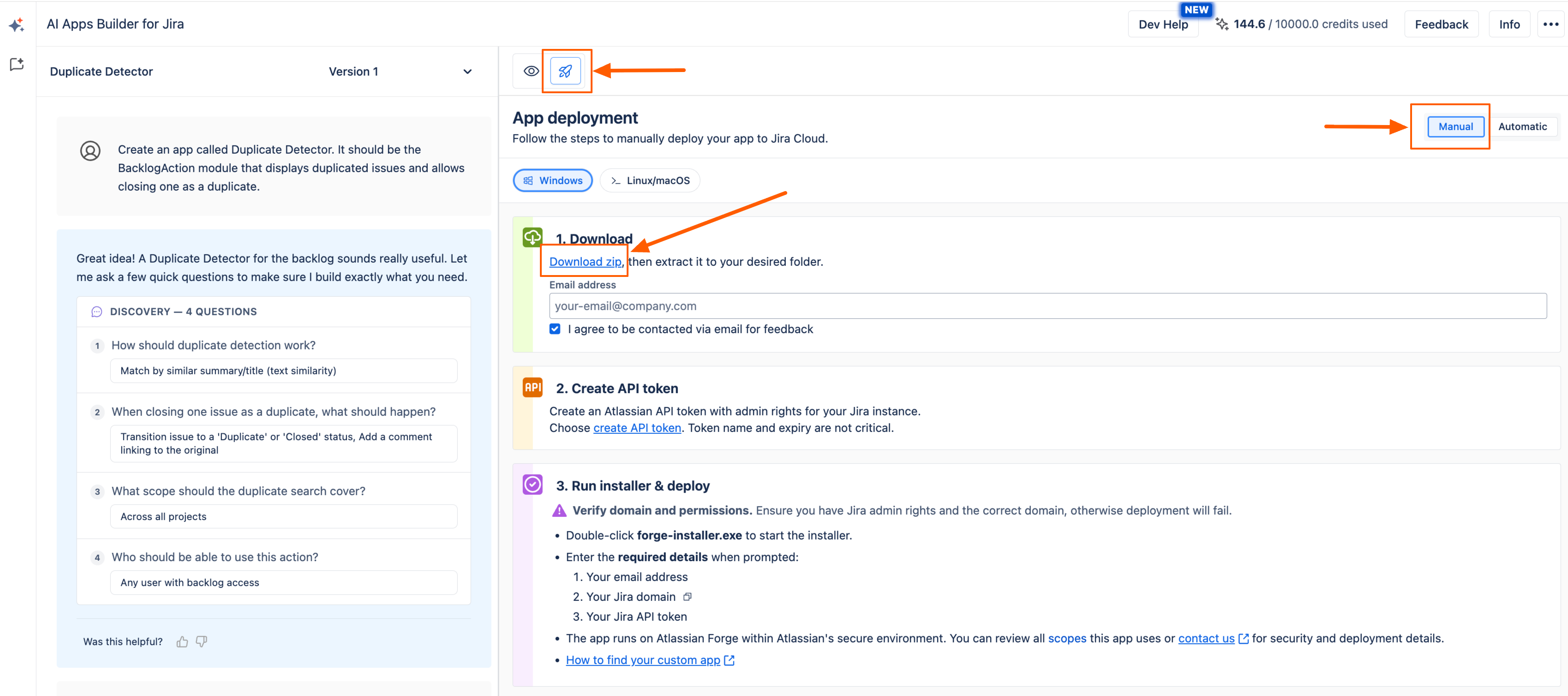
Task: Click Any user with backlog access answer
Action: pyautogui.click(x=284, y=583)
